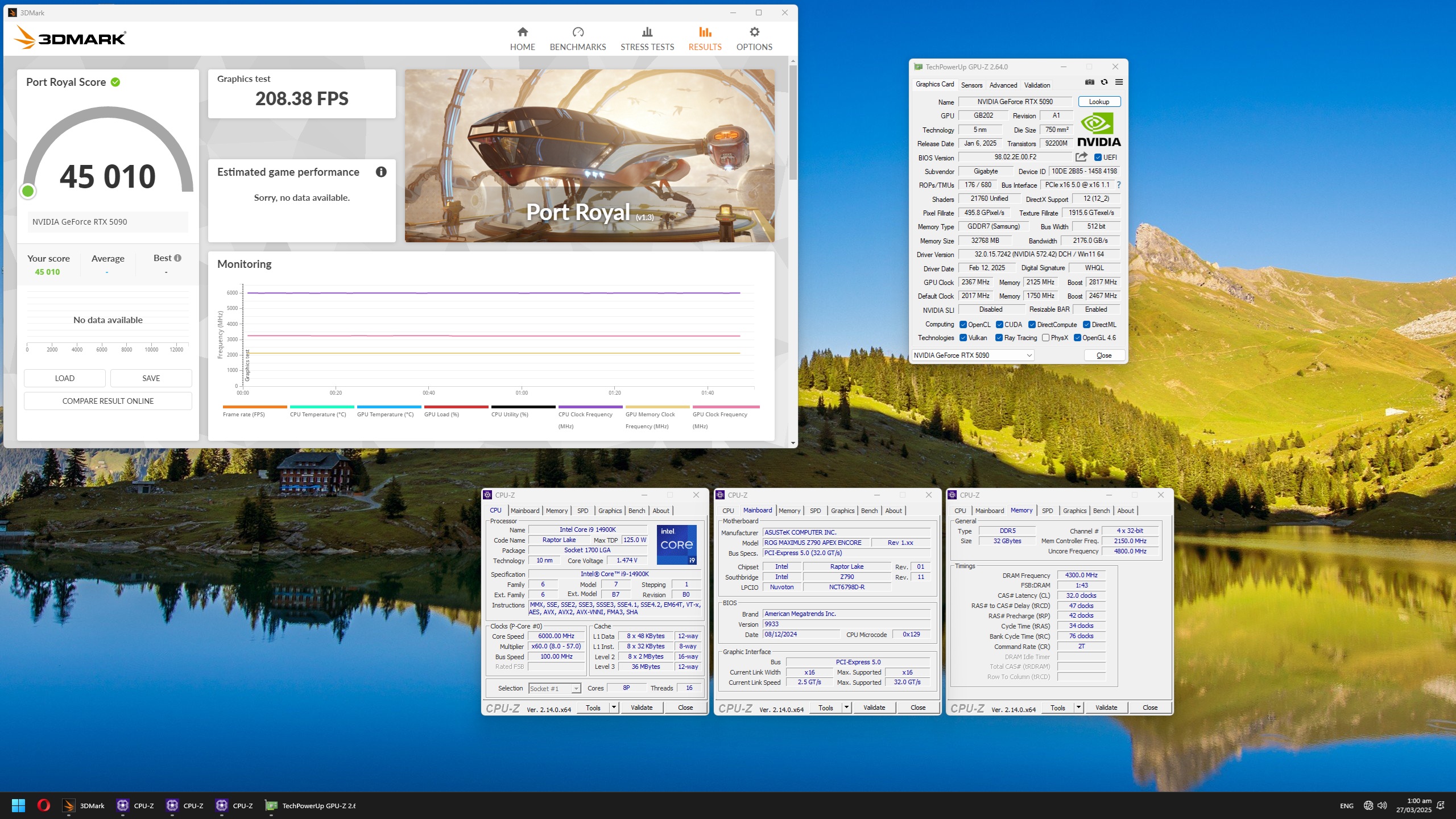Click Tools button in the CPU-Z CPU window
Viewport: 1456px width, 819px height.
[x=593, y=708]
